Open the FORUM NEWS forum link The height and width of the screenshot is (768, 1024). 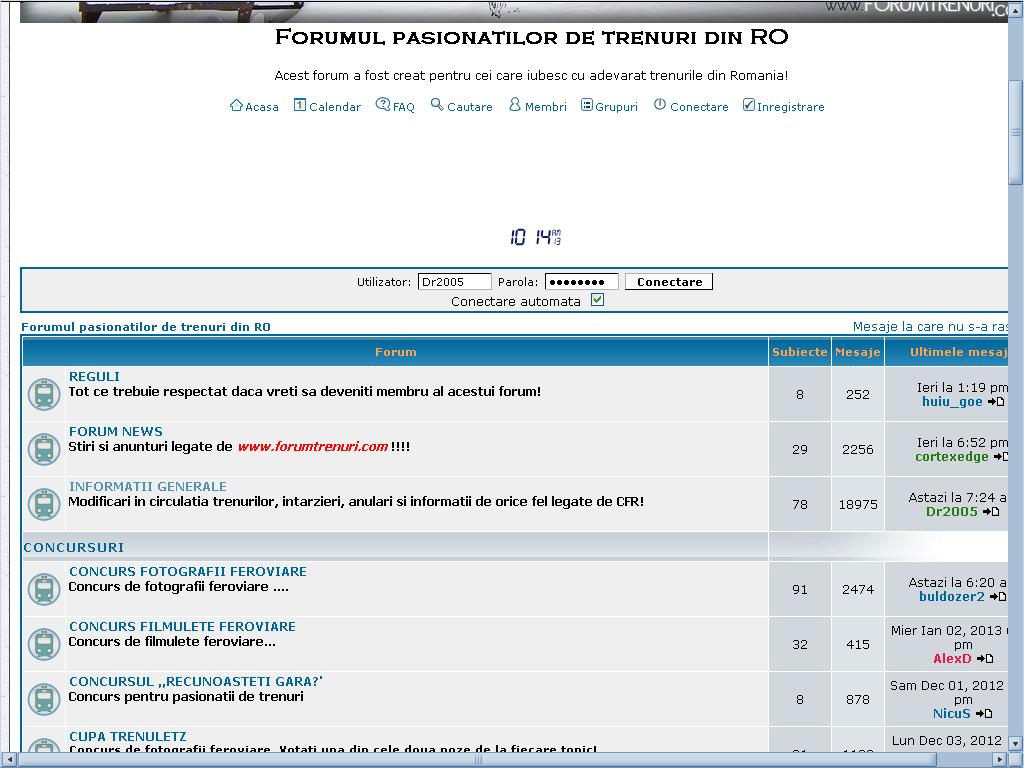coord(116,432)
